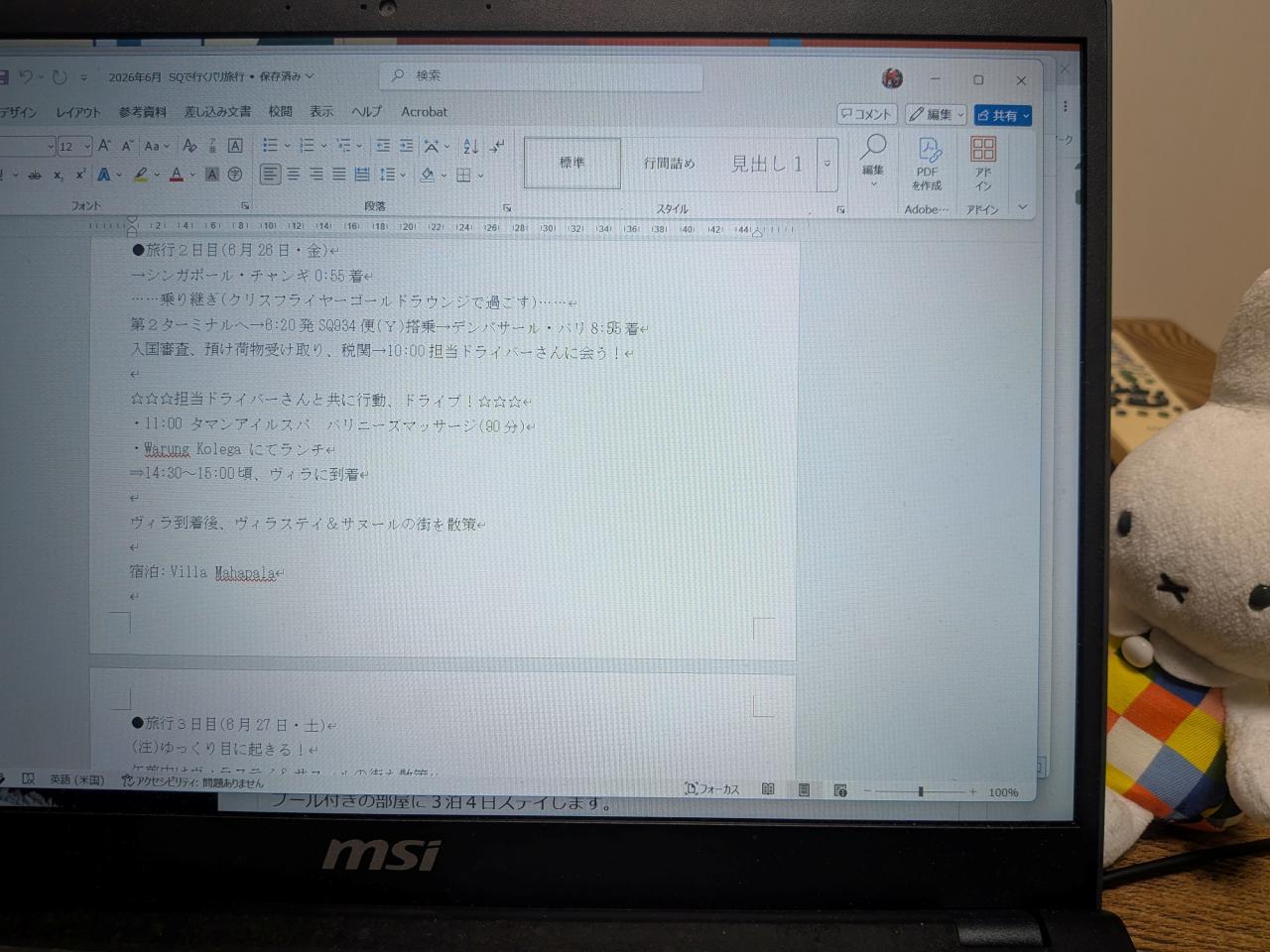Apply text effects glowing A icon
The image size is (1270, 952).
[104, 176]
